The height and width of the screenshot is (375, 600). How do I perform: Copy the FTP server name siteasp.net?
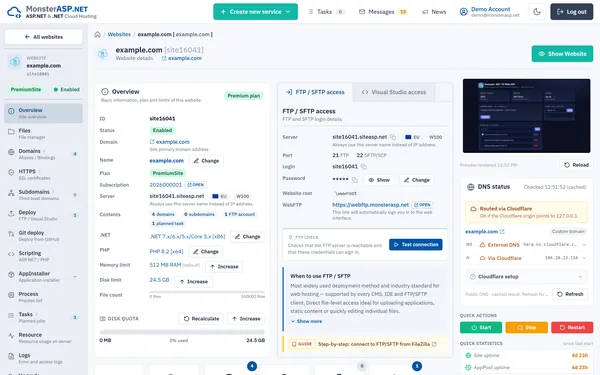[x=393, y=137]
